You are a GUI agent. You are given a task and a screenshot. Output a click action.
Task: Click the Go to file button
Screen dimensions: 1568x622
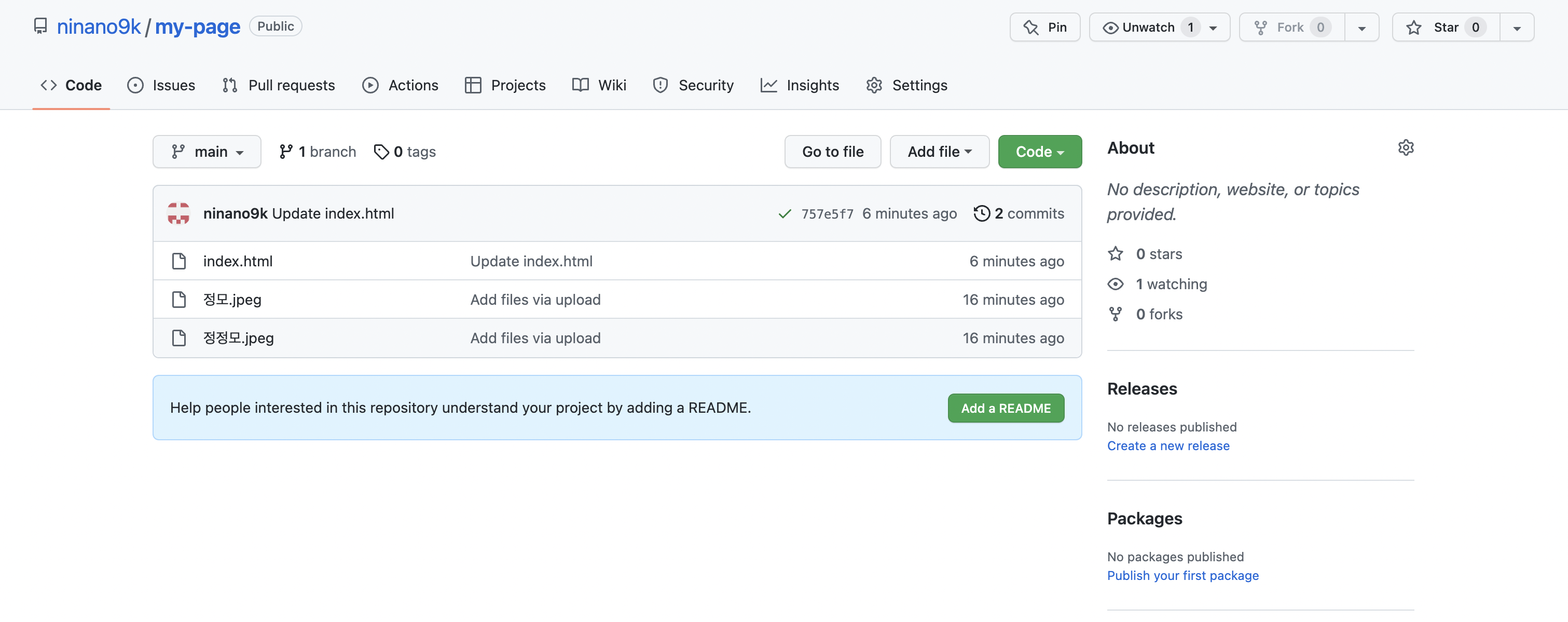(x=833, y=152)
